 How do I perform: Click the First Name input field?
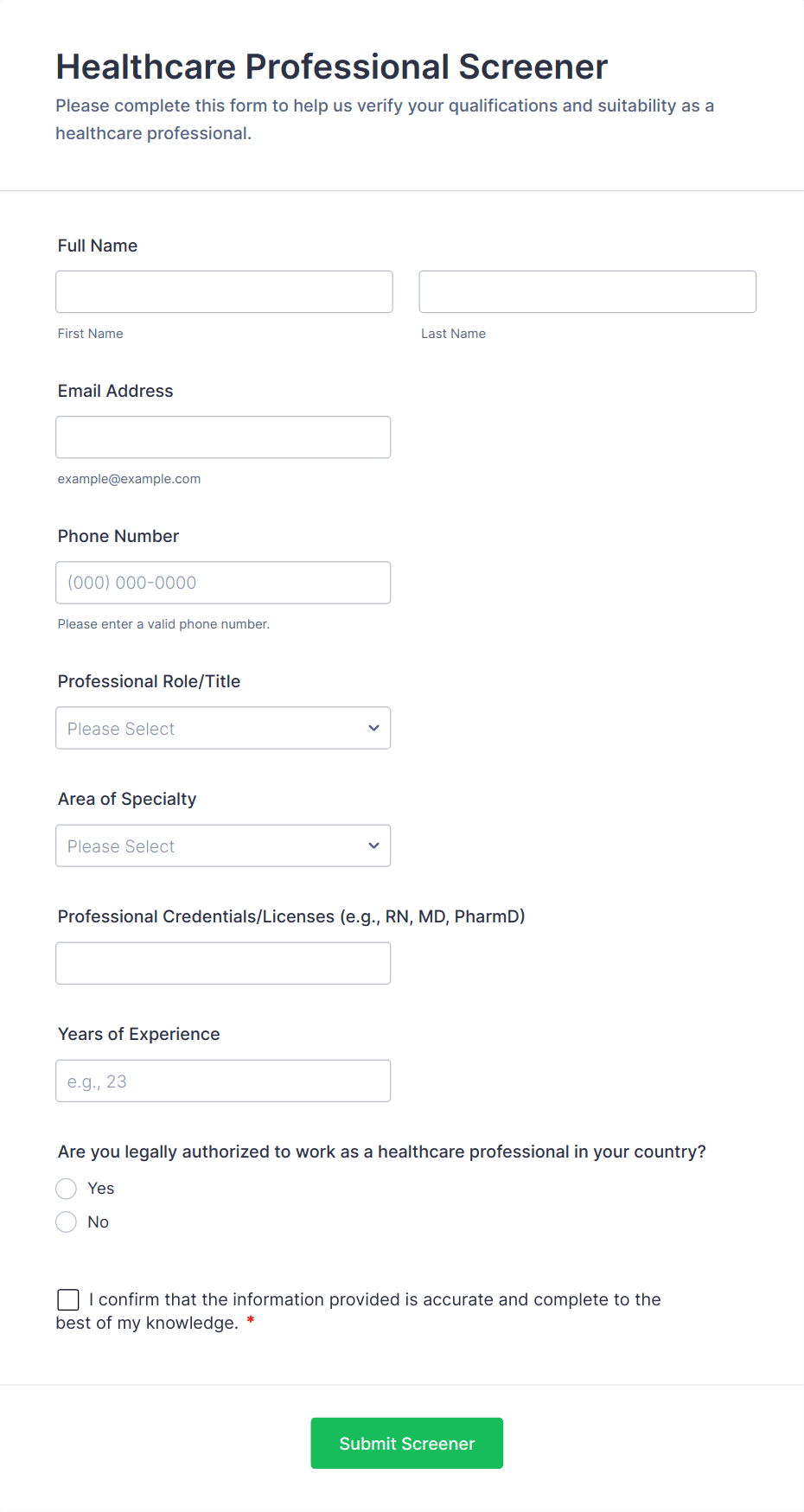point(224,292)
